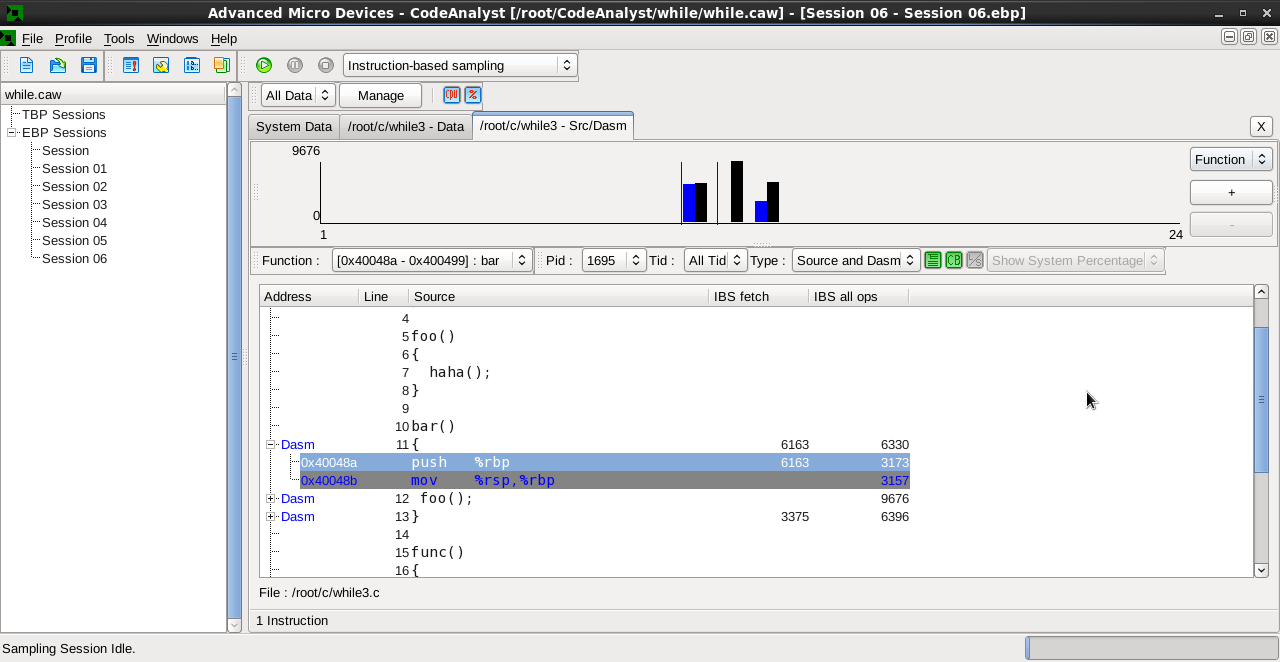Click the plus zoom button
This screenshot has height=662, width=1280.
tap(1231, 192)
